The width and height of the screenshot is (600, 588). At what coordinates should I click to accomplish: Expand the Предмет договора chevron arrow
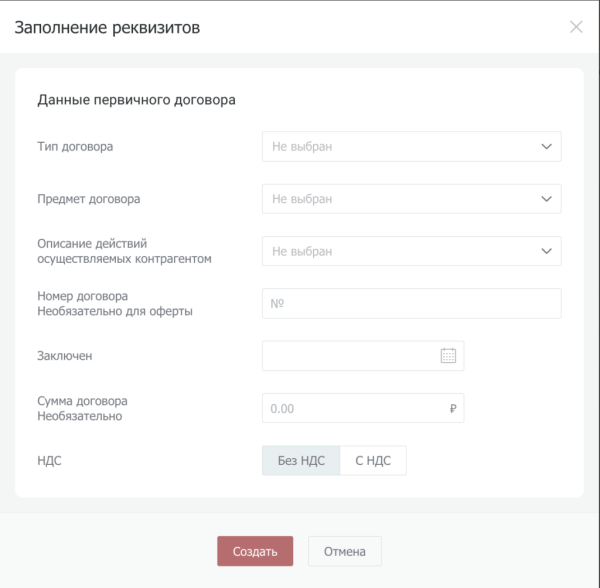point(546,199)
